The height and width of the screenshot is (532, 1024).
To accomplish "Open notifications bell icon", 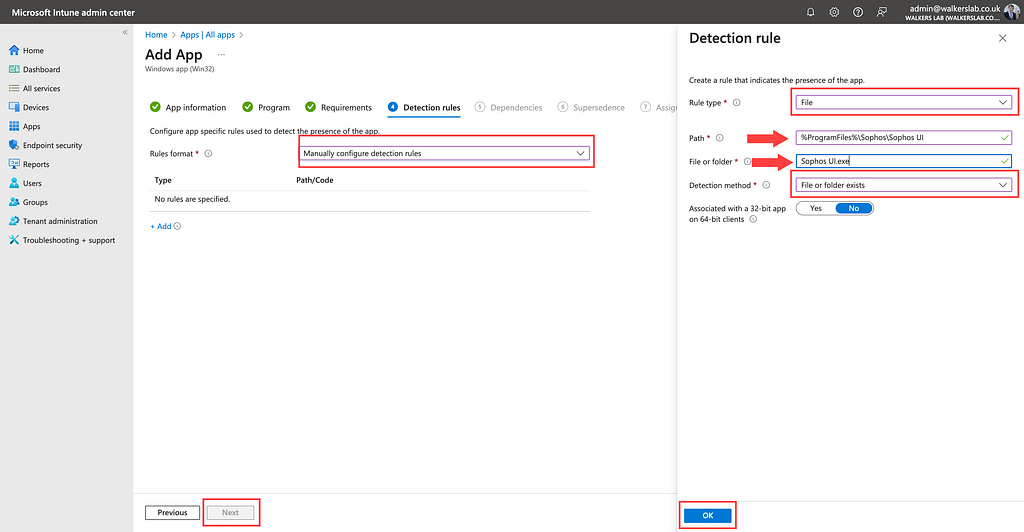I will tap(810, 12).
